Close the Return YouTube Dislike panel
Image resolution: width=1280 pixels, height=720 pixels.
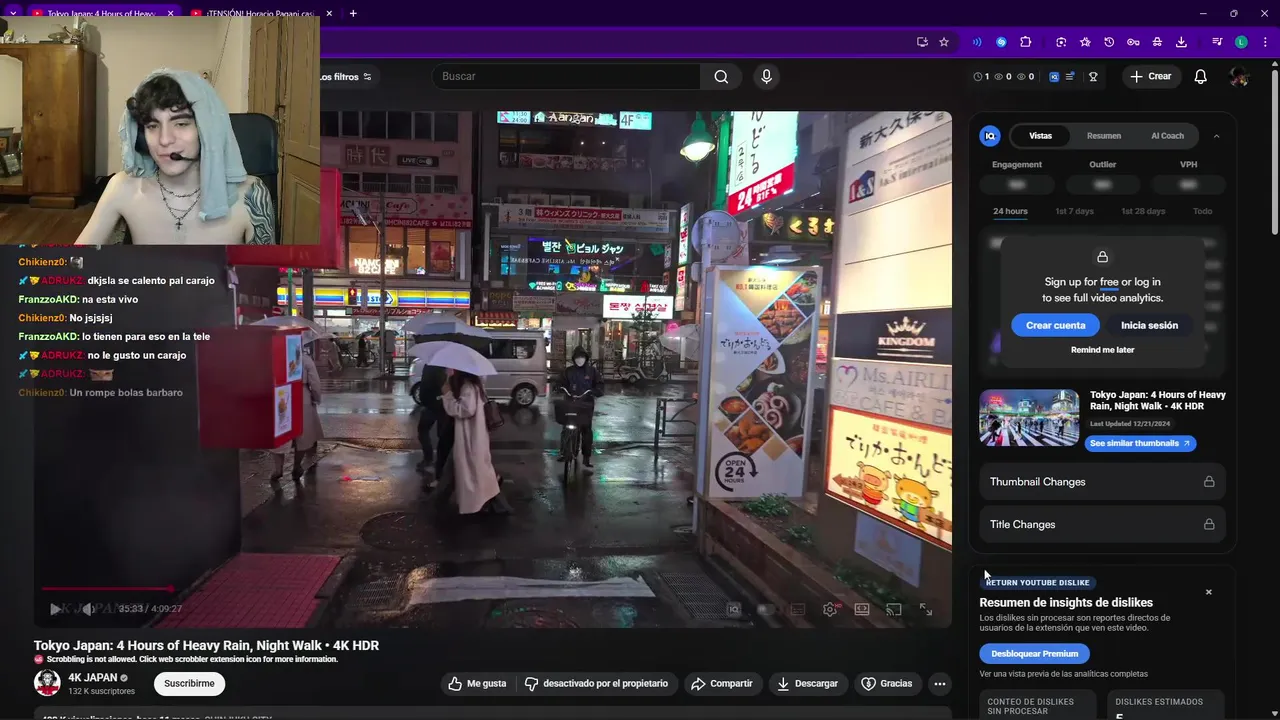pyautogui.click(x=1208, y=593)
